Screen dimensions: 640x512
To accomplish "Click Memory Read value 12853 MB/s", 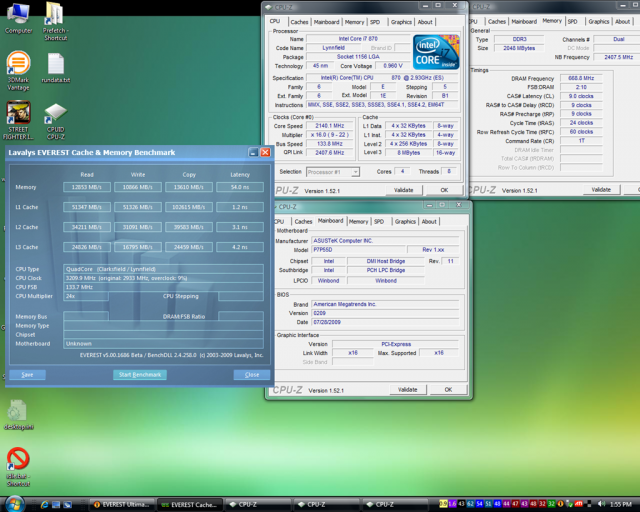I will (x=87, y=187).
